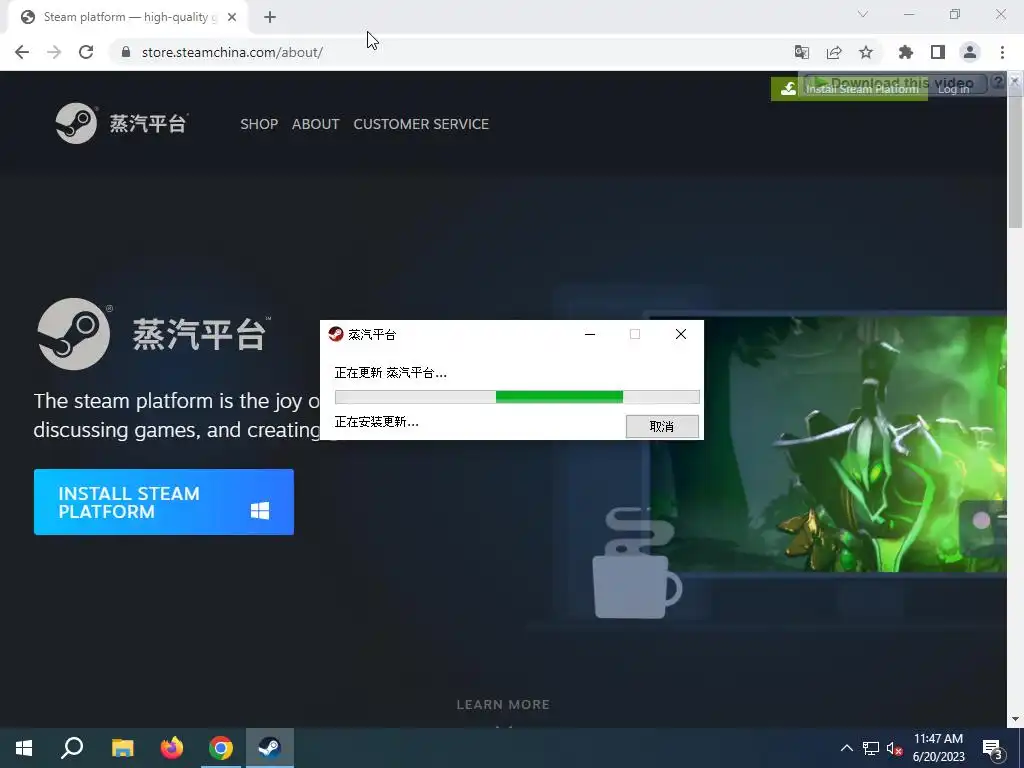This screenshot has height=768, width=1024.
Task: Open File Explorer from taskbar
Action: (122, 748)
